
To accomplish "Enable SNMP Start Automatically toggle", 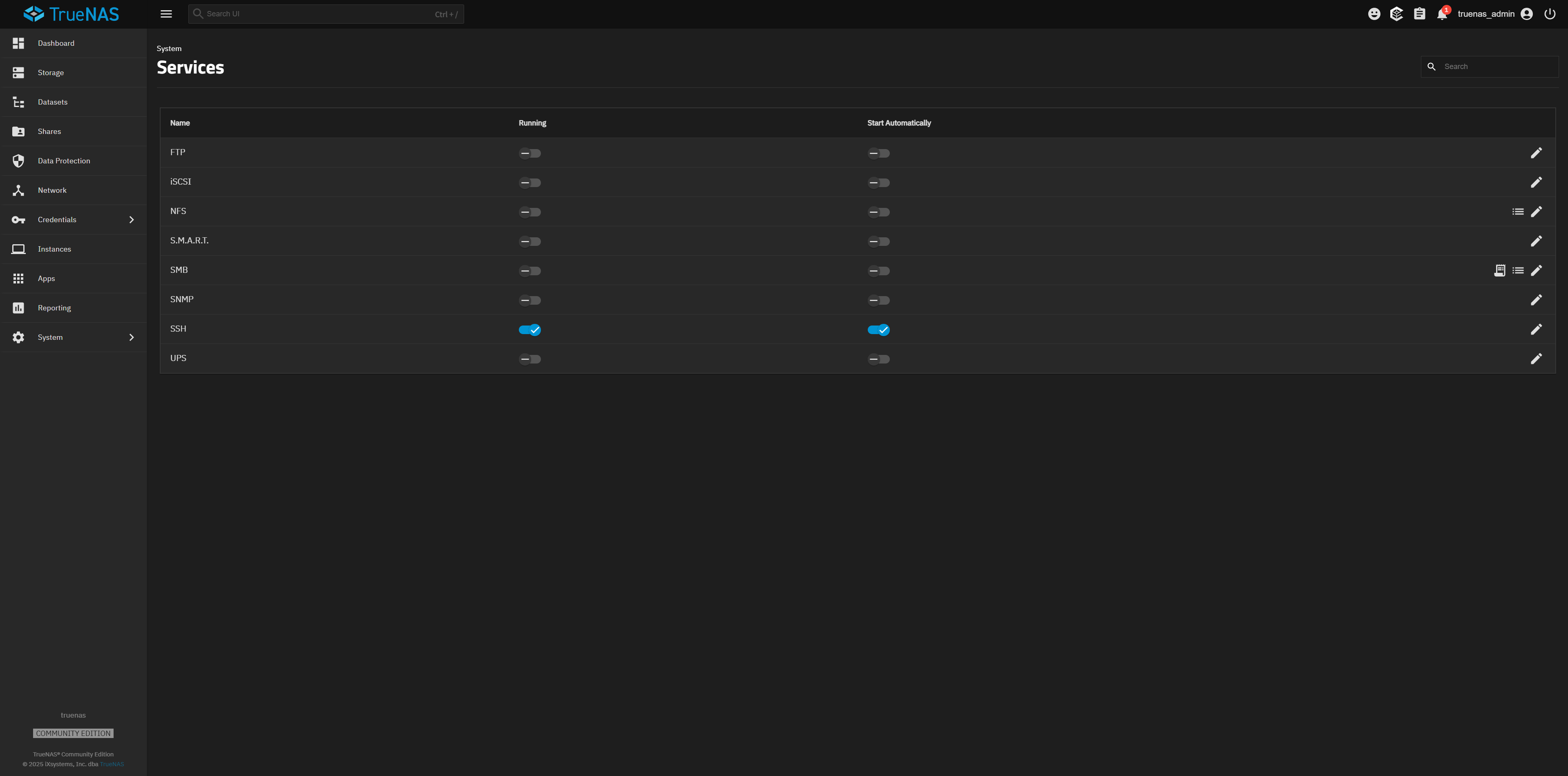I will [x=878, y=301].
